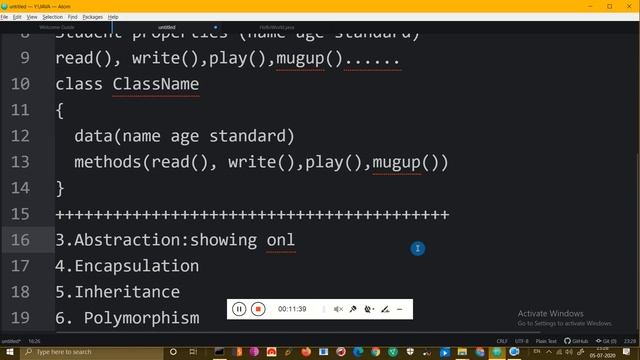640x360 pixels.
Task: Click the misspelled word onl on line 16
Action: [280, 240]
